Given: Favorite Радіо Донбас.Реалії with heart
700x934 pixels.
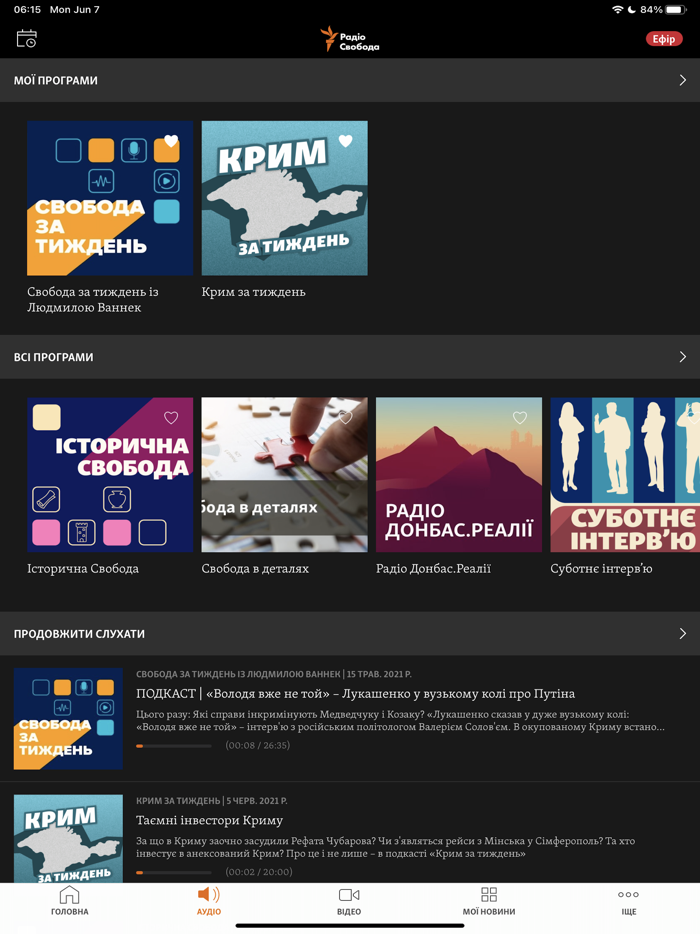Looking at the screenshot, I should [x=520, y=418].
